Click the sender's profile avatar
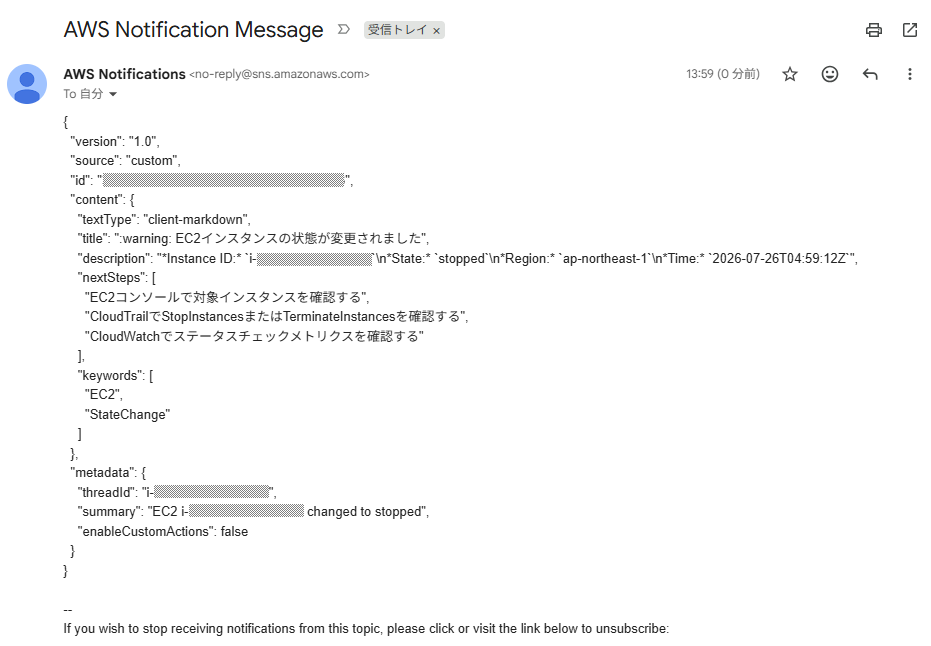The width and height of the screenshot is (931, 646). [x=27, y=84]
